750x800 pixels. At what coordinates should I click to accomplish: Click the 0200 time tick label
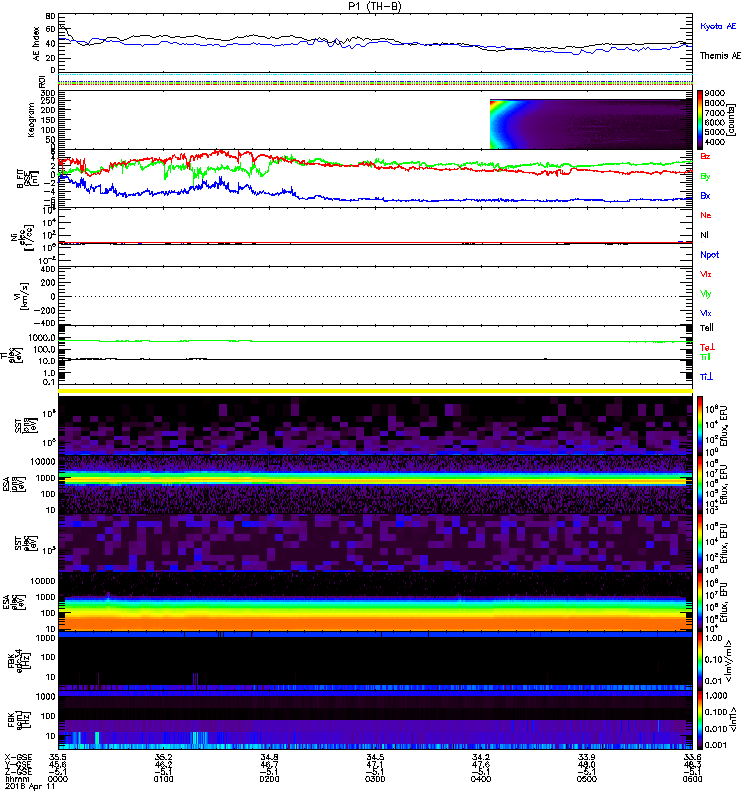pyautogui.click(x=269, y=779)
